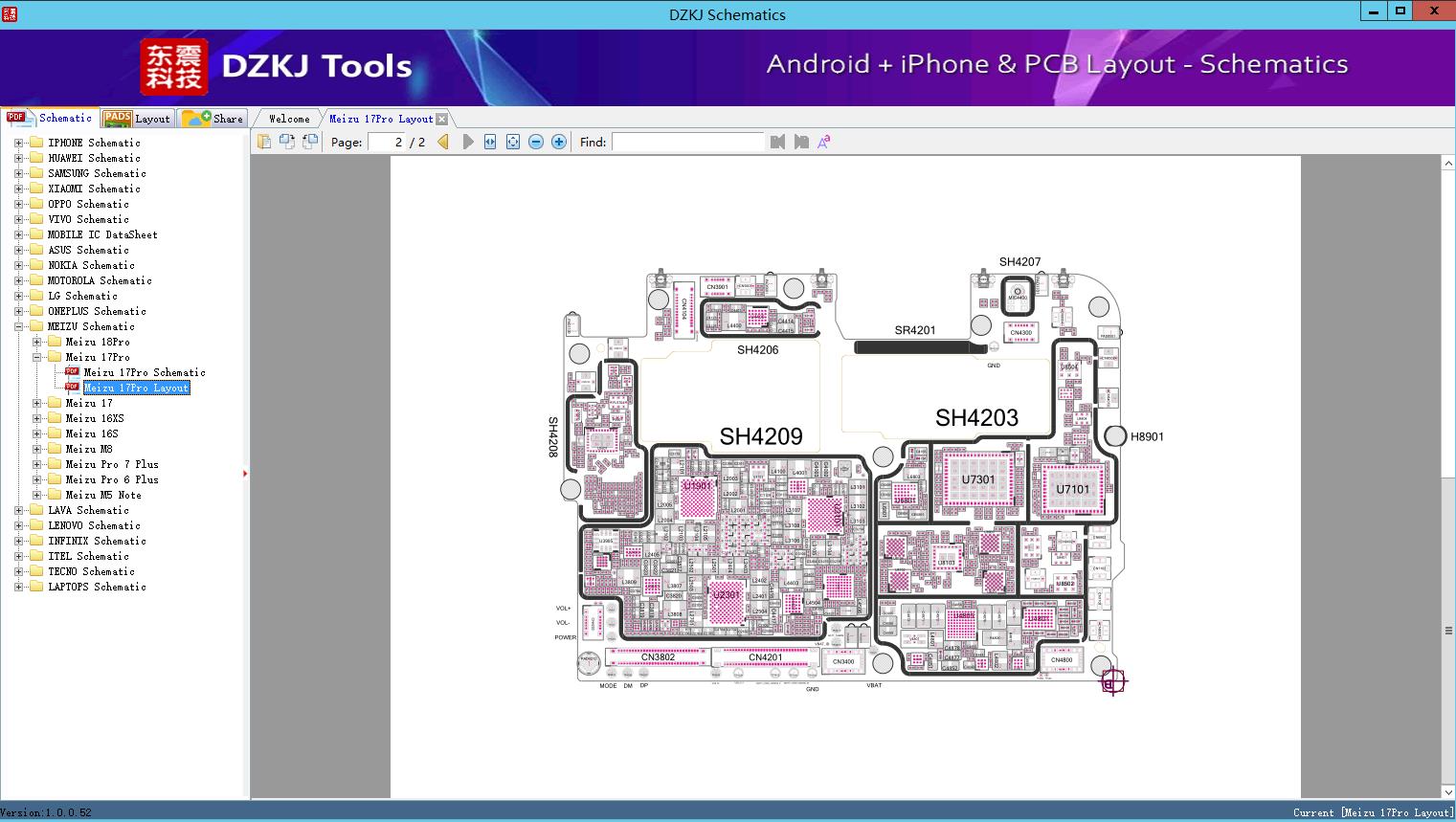
Task: Collapse the Meizu 17Pro folder
Action: pyautogui.click(x=36, y=357)
